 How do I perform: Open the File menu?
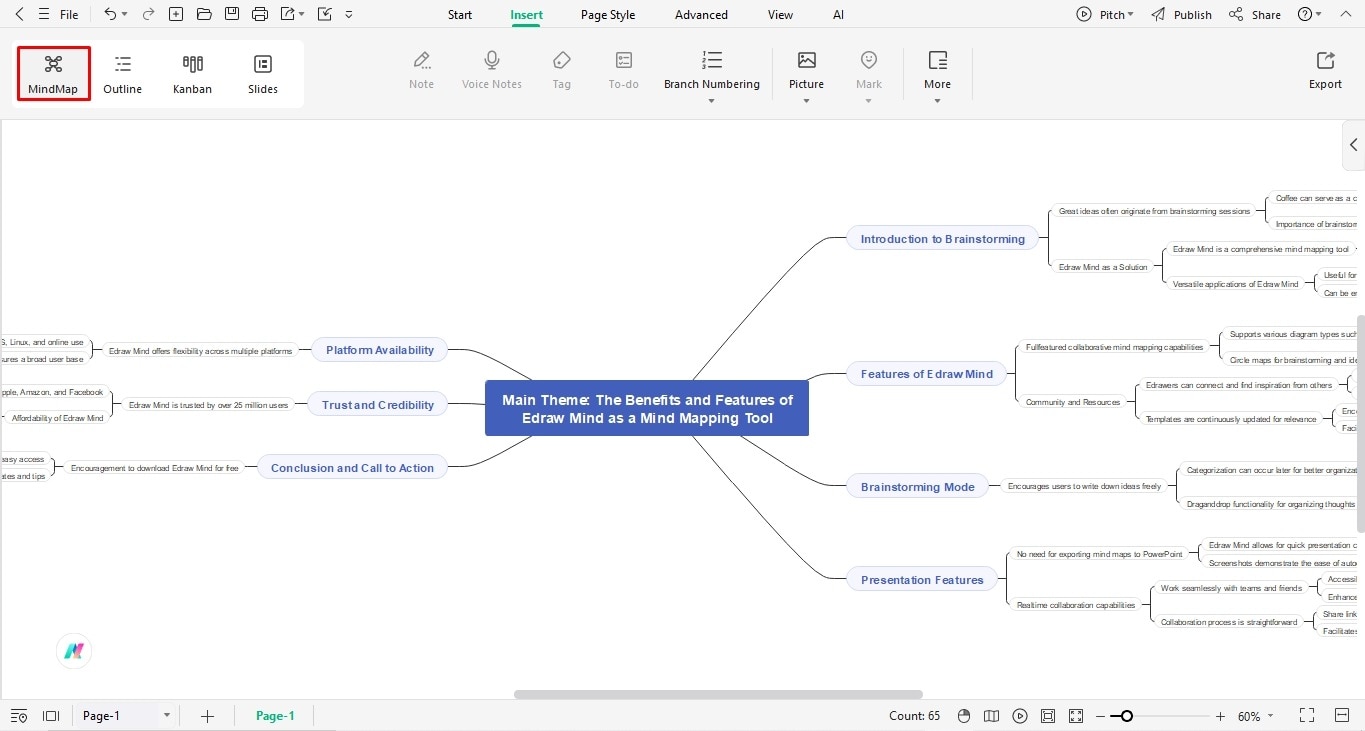tap(69, 15)
